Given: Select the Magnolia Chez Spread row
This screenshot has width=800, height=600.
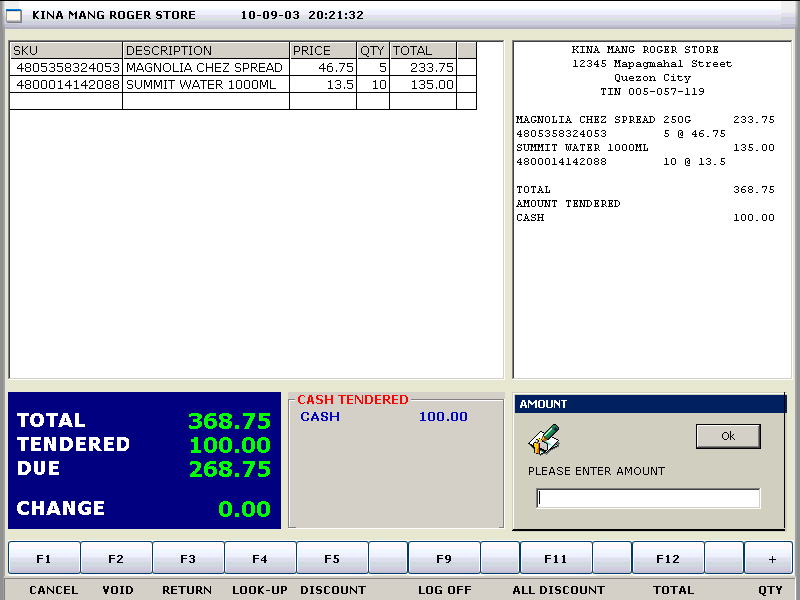Looking at the screenshot, I should click(205, 68).
